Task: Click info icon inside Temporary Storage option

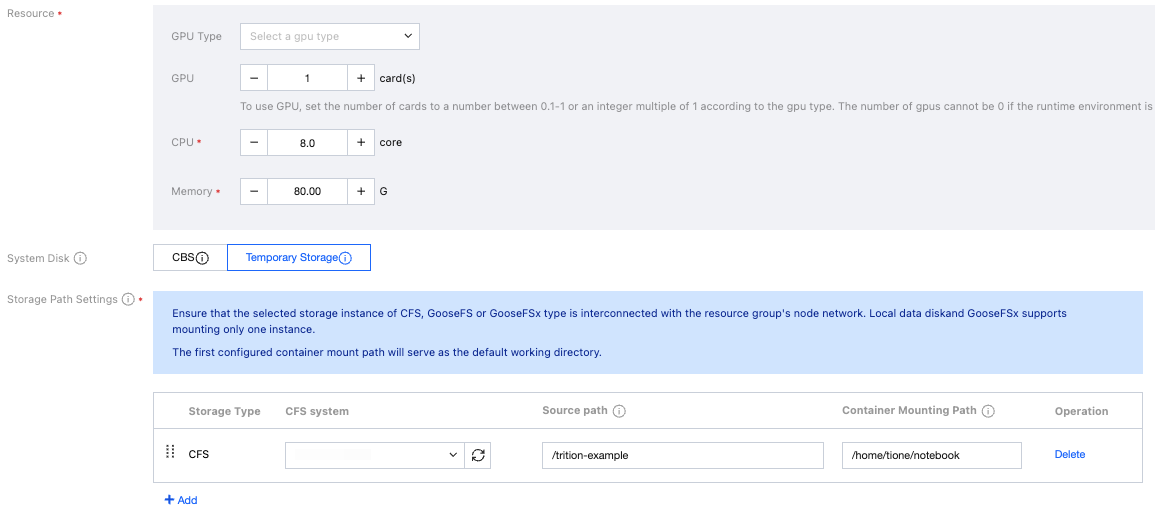Action: pyautogui.click(x=345, y=258)
